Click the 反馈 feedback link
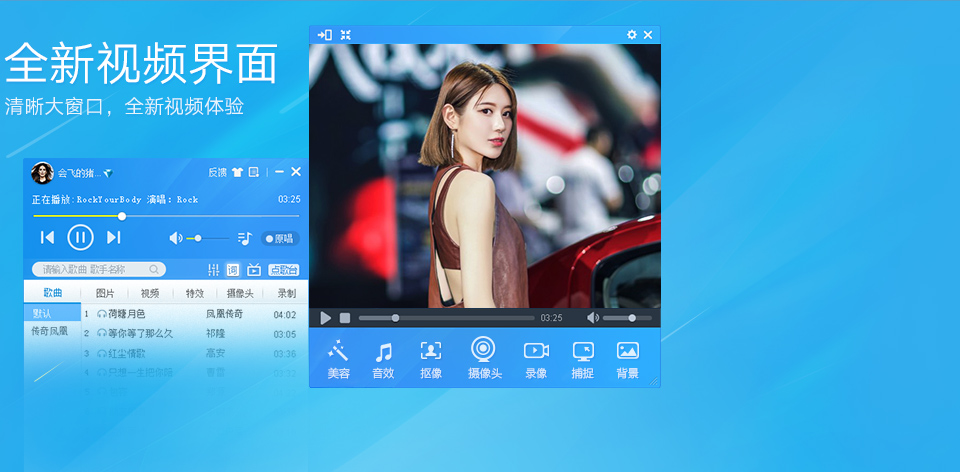This screenshot has width=960, height=472. (217, 172)
